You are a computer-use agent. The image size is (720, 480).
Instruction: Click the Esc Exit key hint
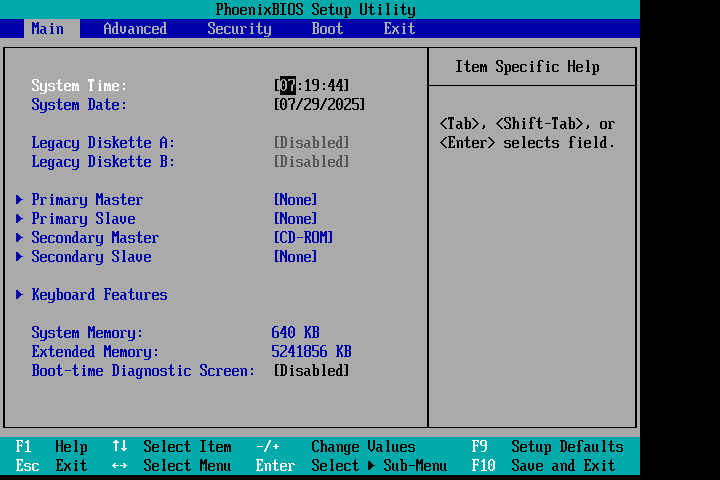pyautogui.click(x=51, y=466)
